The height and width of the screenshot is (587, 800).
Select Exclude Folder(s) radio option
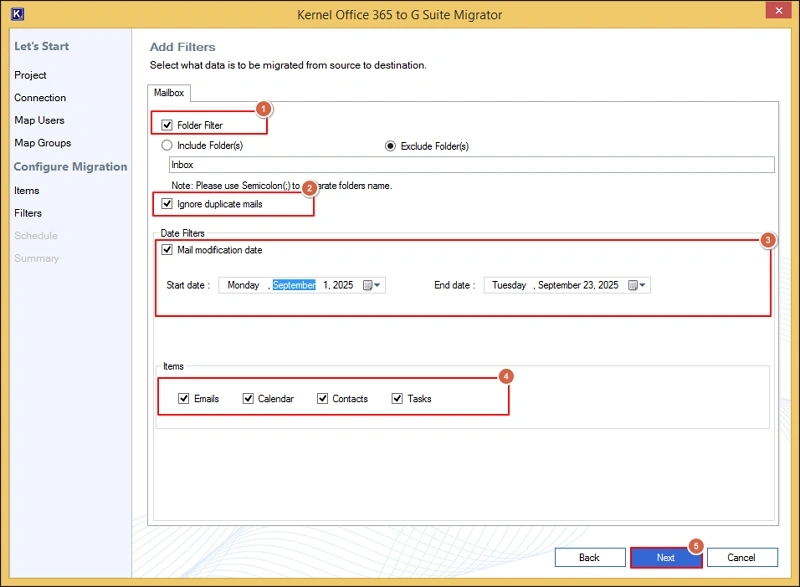pos(392,146)
